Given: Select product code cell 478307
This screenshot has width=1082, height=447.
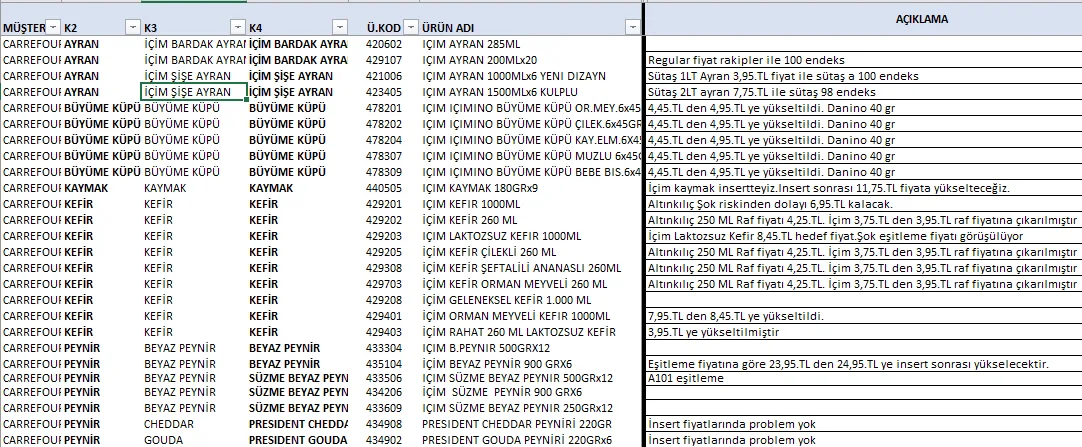Looking at the screenshot, I should (x=383, y=156).
